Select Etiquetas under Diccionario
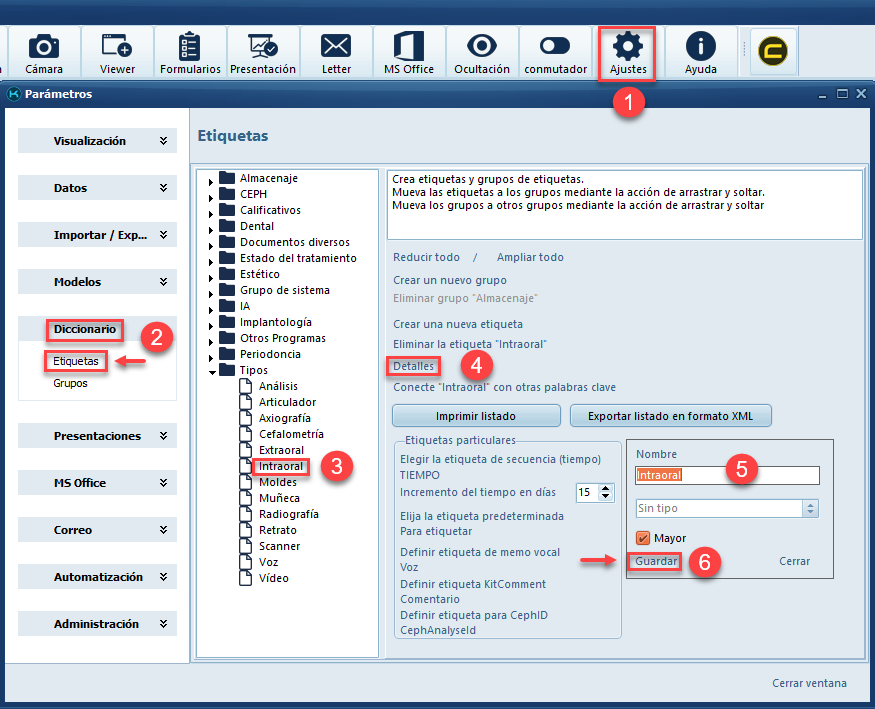 [x=76, y=361]
